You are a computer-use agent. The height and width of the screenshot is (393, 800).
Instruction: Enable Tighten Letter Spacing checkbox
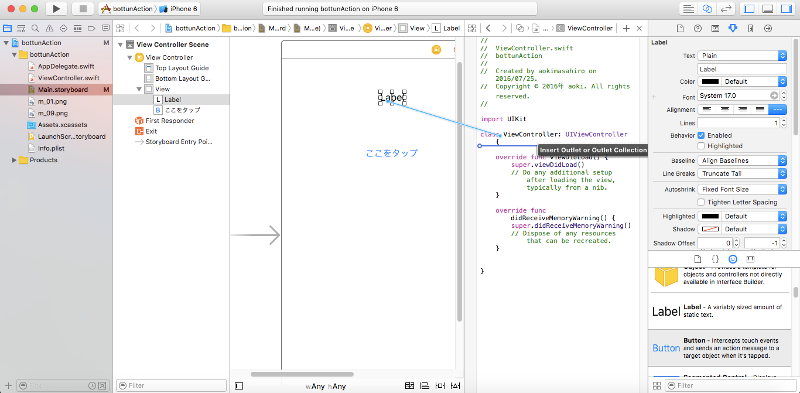tap(701, 202)
